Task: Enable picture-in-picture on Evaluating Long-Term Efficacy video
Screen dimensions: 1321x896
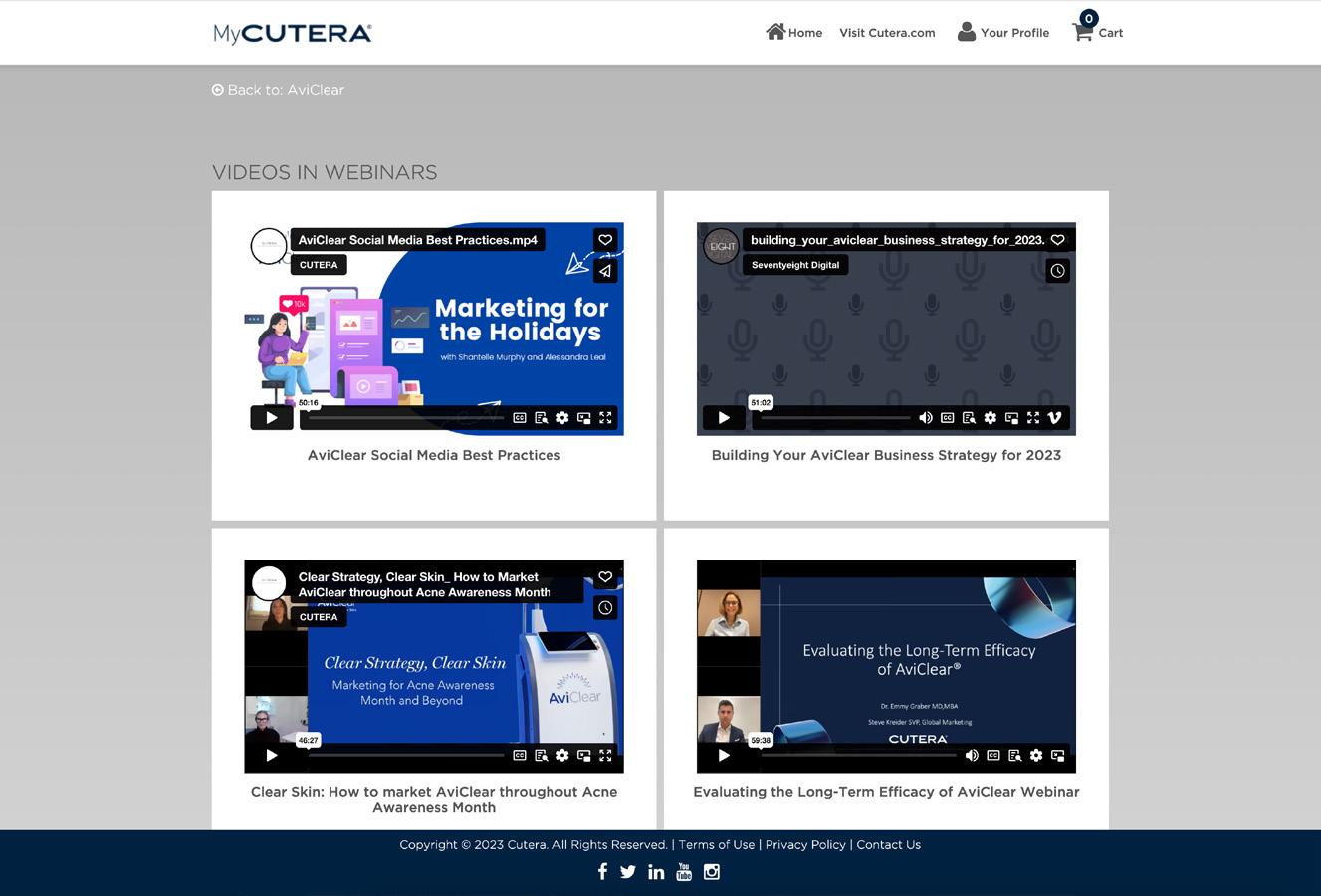Action: click(1058, 756)
